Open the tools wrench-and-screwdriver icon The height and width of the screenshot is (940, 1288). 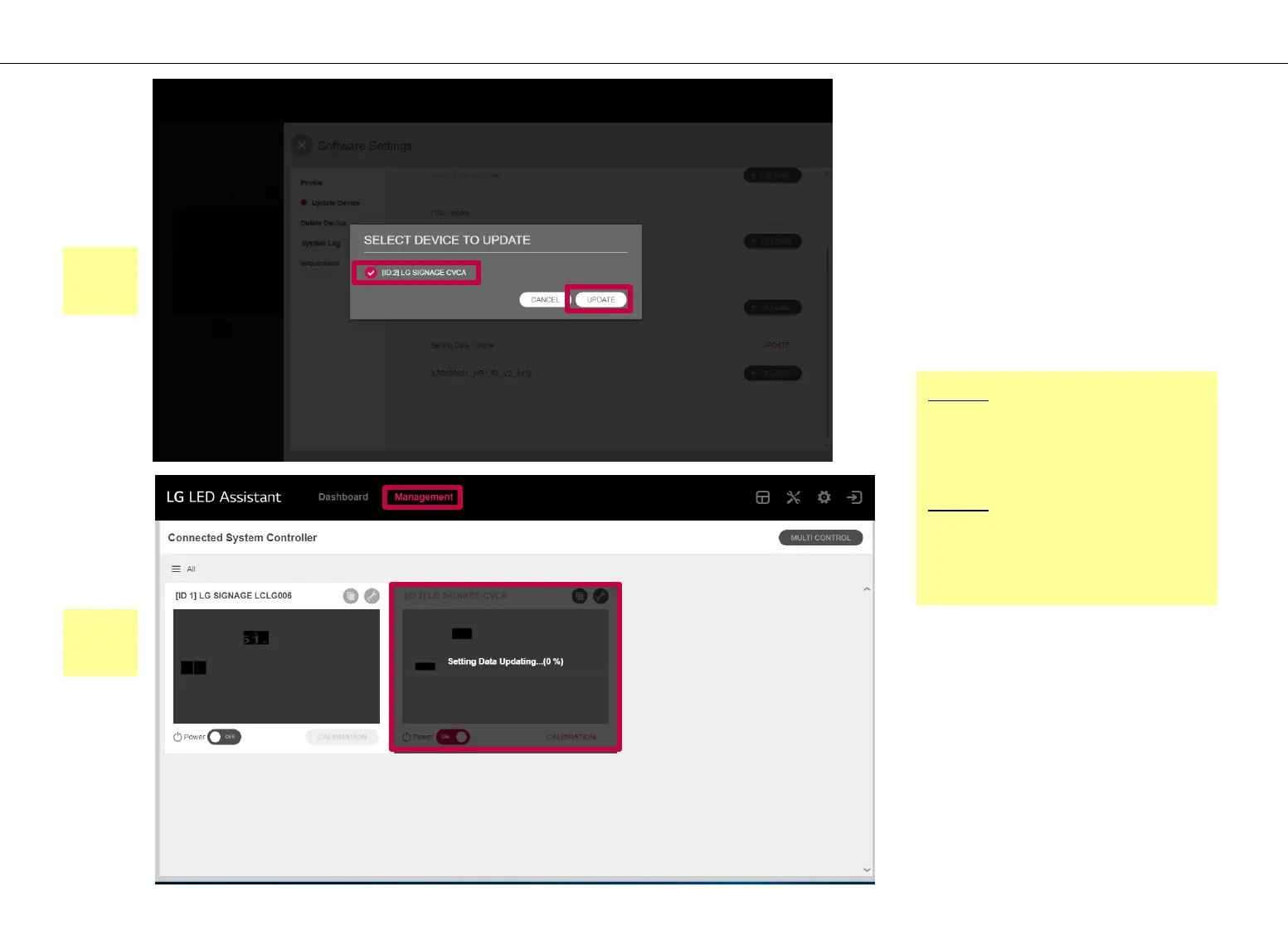794,497
